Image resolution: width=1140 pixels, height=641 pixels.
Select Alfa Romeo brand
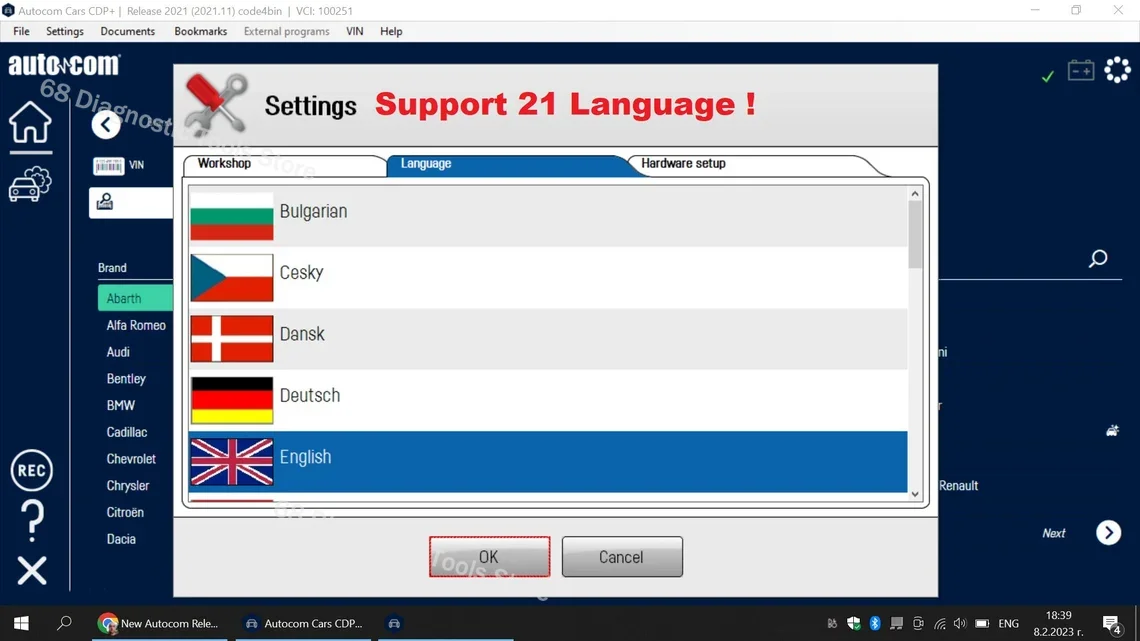click(136, 326)
